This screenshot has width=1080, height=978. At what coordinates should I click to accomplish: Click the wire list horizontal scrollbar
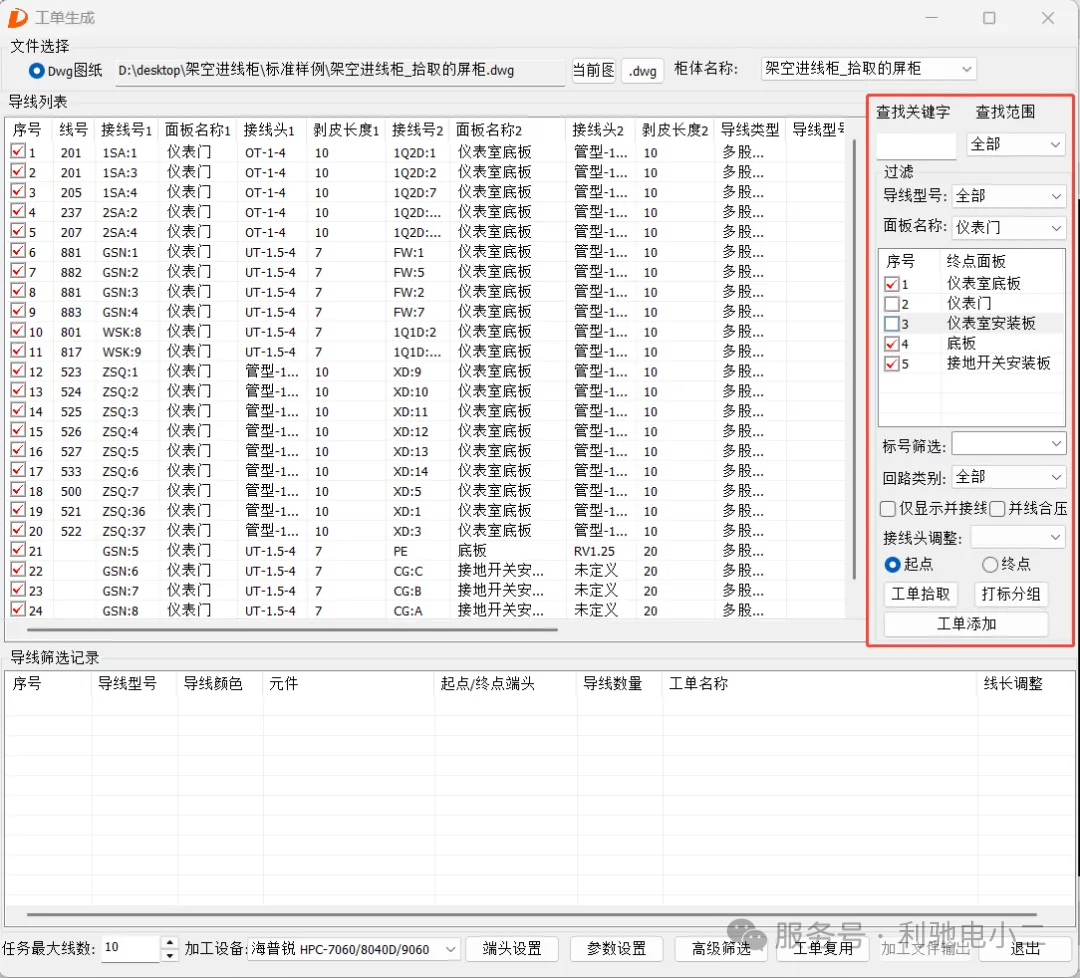pyautogui.click(x=292, y=629)
